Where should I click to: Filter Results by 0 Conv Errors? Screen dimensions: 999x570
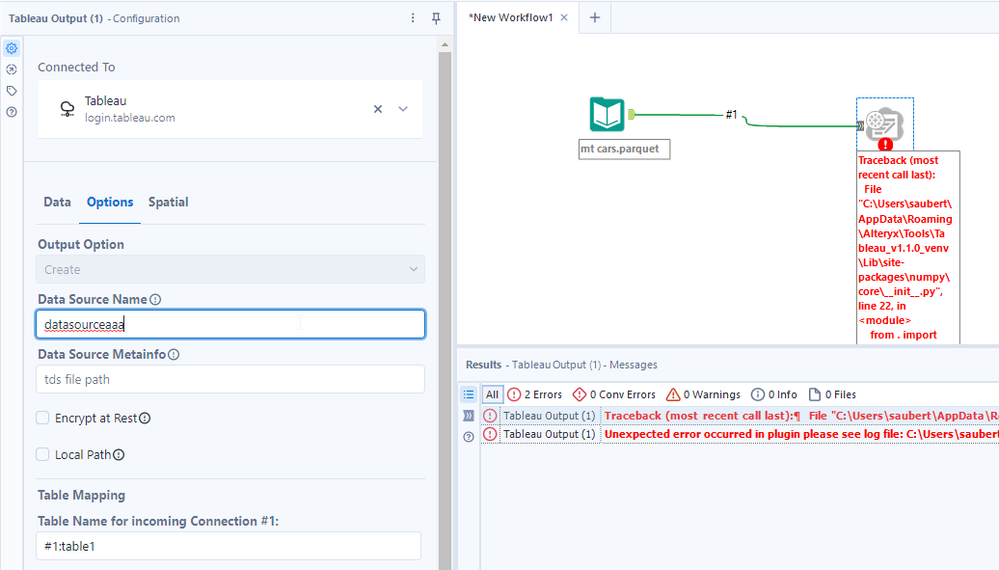pyautogui.click(x=614, y=394)
